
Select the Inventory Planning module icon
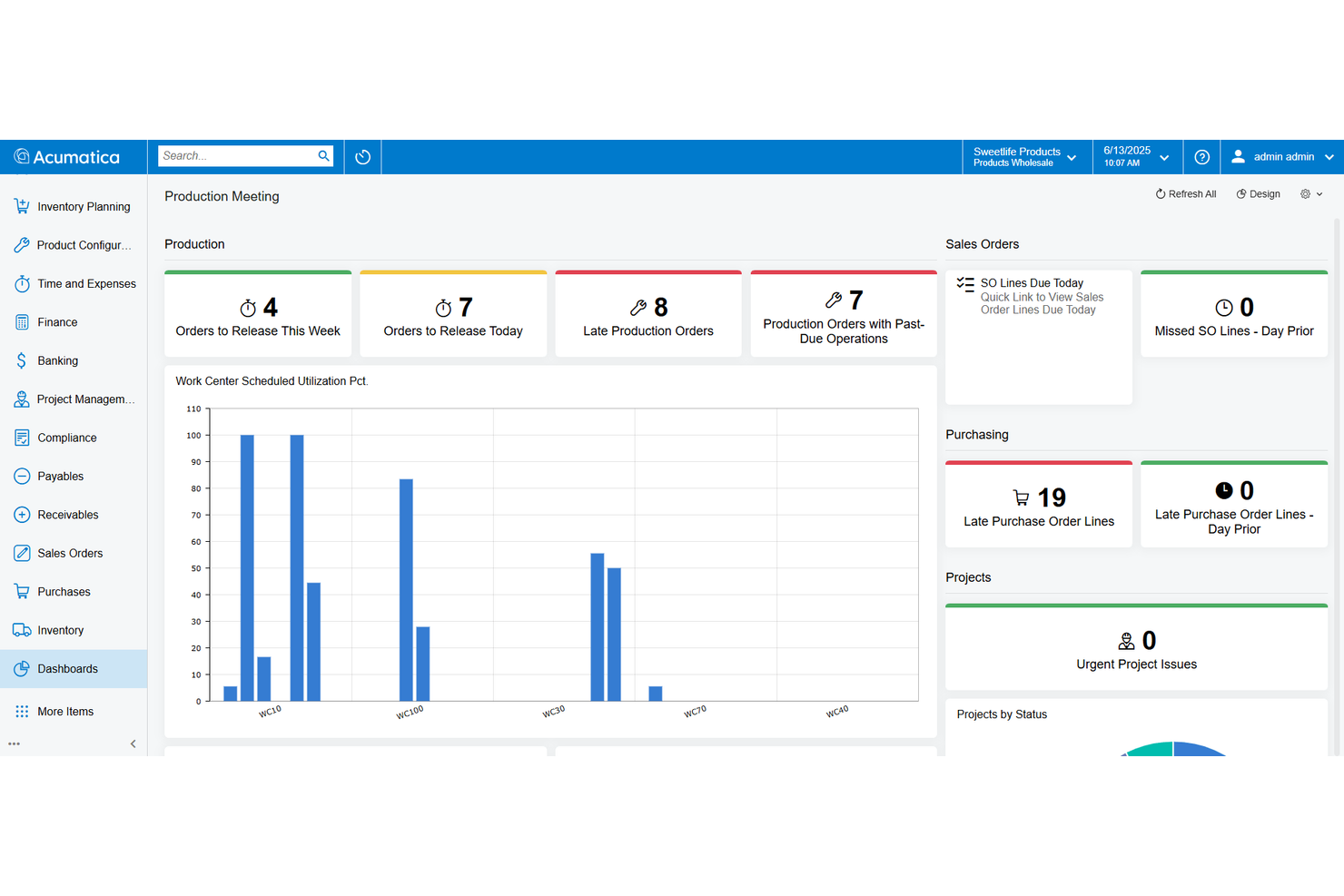click(22, 206)
